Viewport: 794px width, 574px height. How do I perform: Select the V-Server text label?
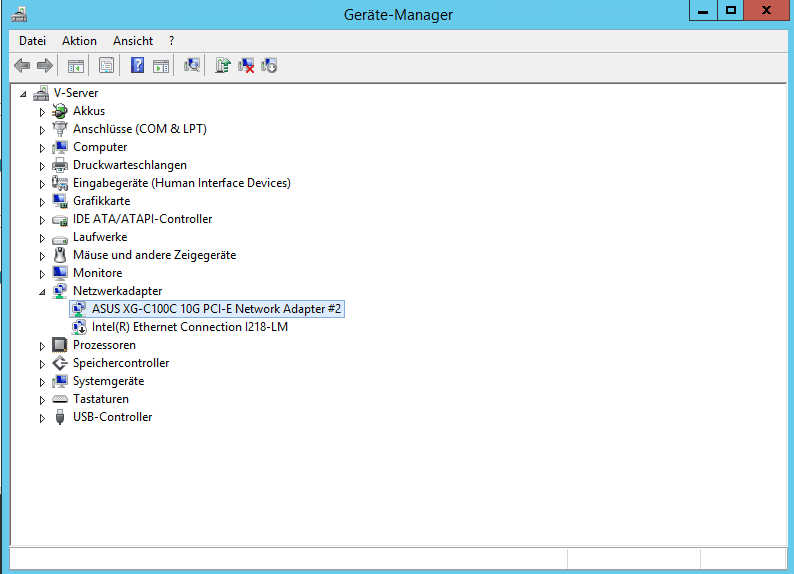(x=76, y=93)
